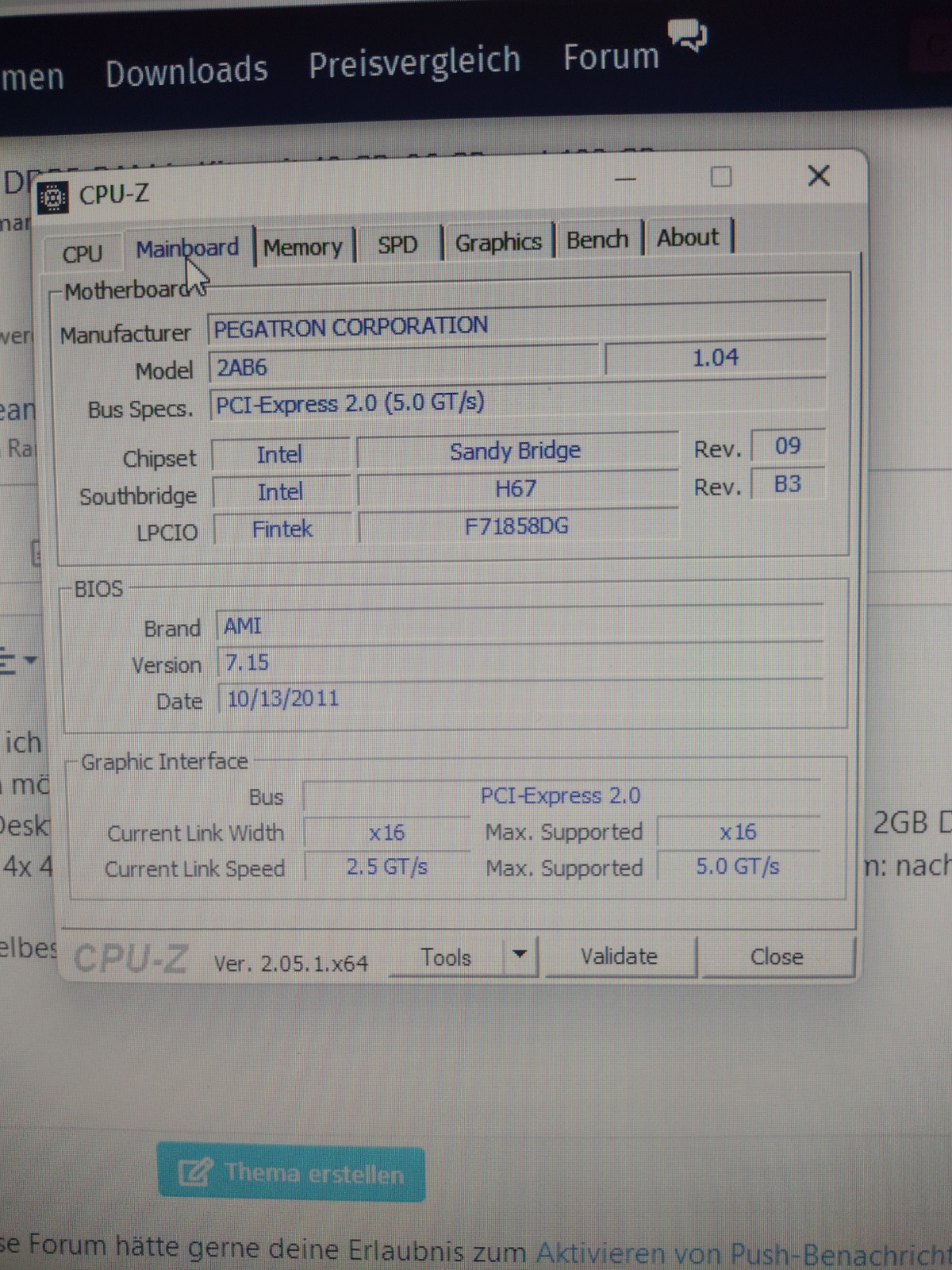Open the list menu icon left of CPU-Z
Image resolution: width=952 pixels, height=1270 pixels.
17,660
